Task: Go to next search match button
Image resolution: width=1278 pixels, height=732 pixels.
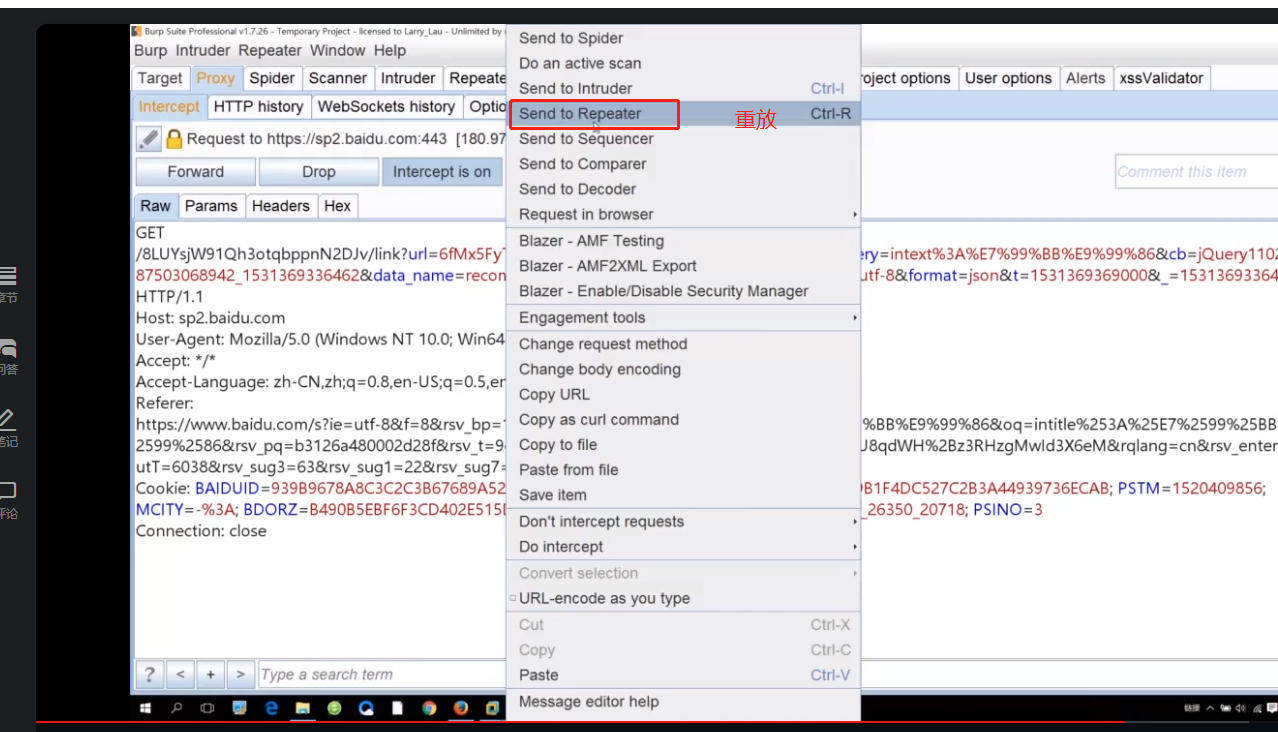Action: tap(240, 675)
